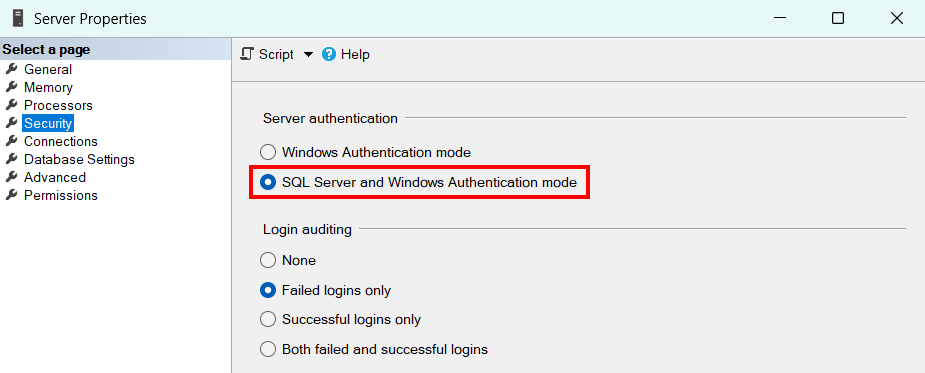The width and height of the screenshot is (925, 373).
Task: Click the Script button label
Action: coord(276,54)
